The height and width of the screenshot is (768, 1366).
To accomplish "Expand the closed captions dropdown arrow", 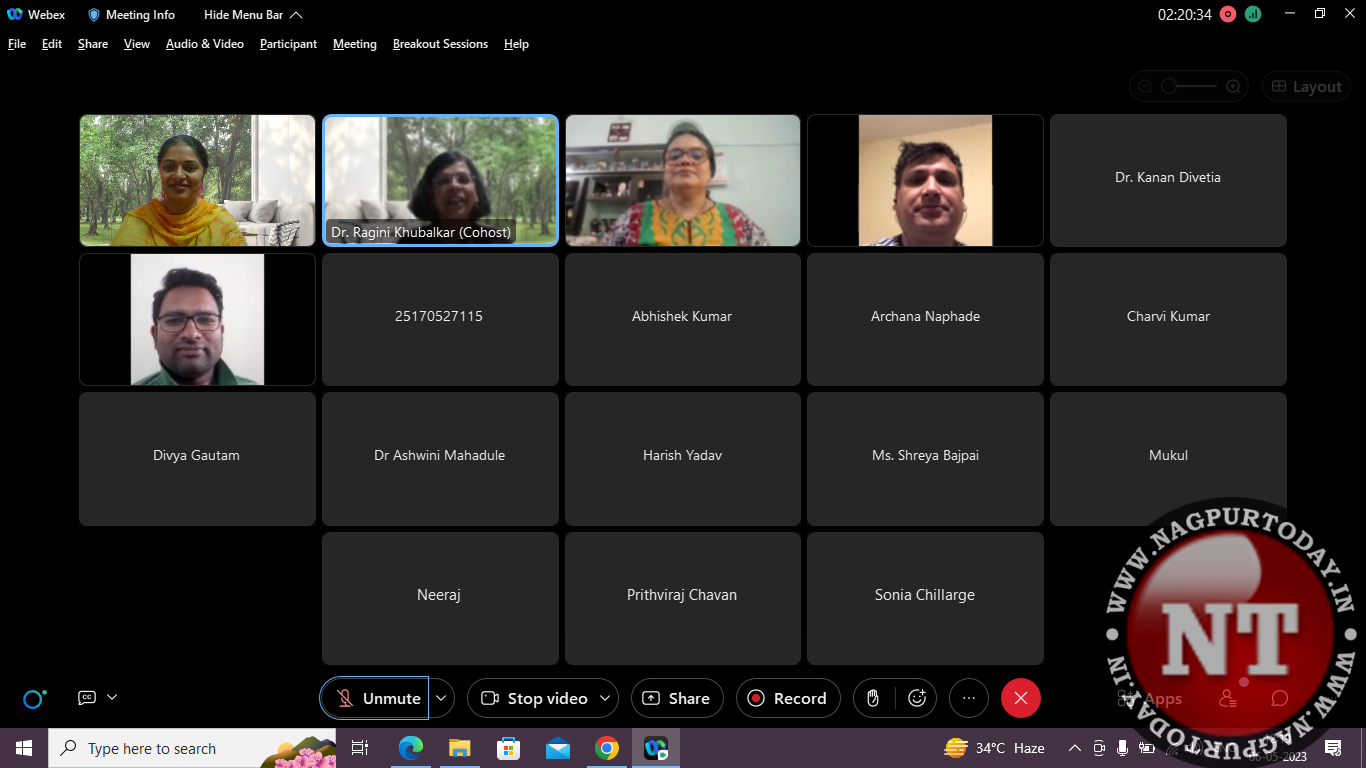I will click(112, 697).
